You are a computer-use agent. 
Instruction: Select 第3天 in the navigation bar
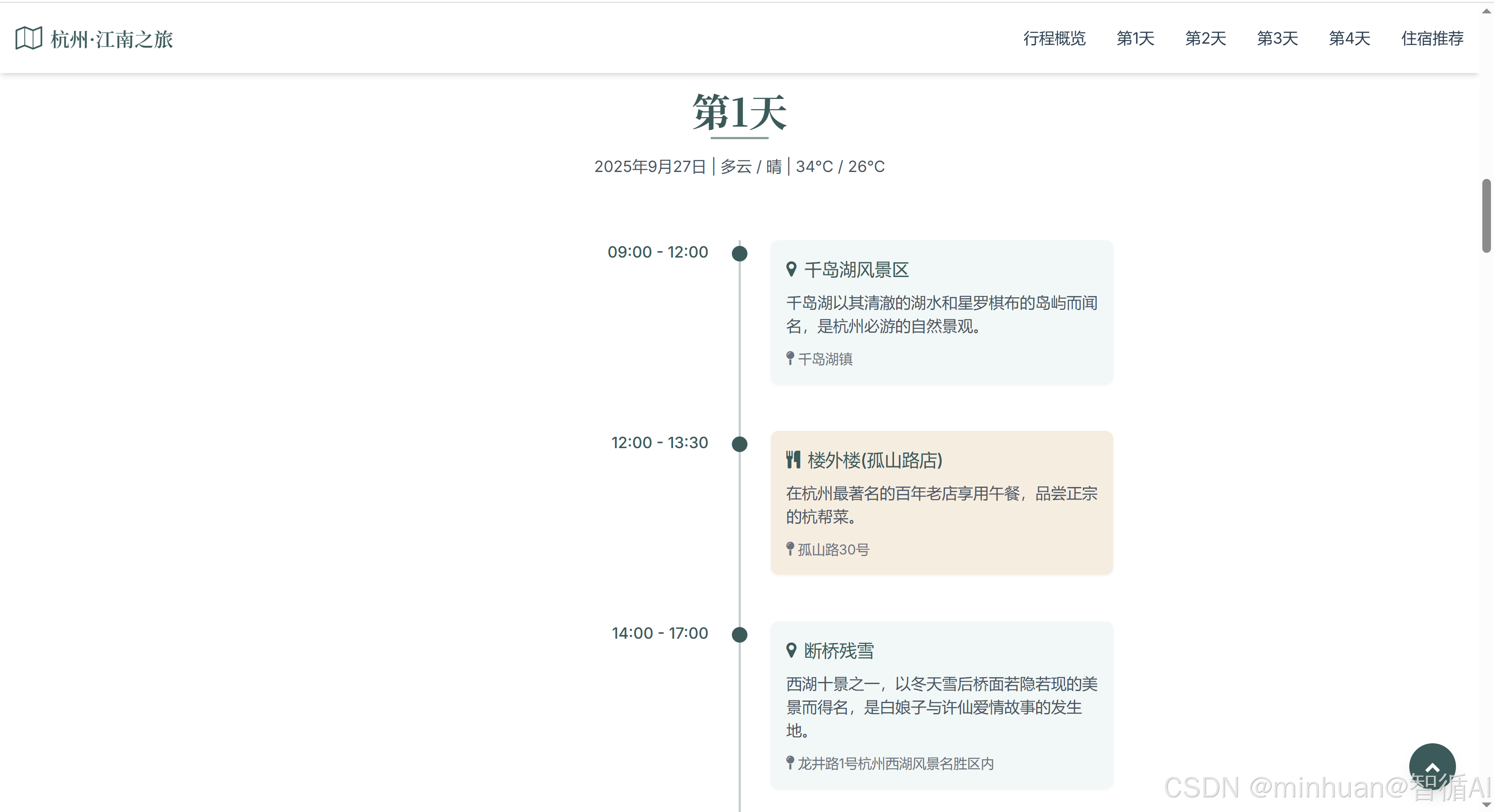click(x=1277, y=38)
